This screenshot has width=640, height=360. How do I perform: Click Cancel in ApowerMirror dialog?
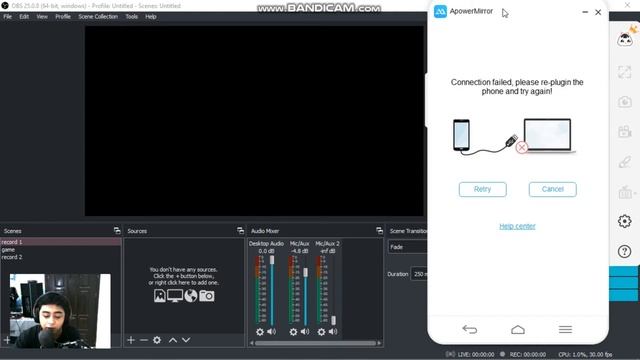(x=553, y=189)
